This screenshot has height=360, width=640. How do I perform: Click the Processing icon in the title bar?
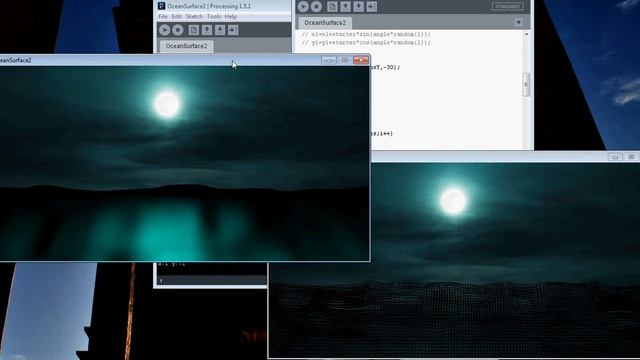click(162, 6)
